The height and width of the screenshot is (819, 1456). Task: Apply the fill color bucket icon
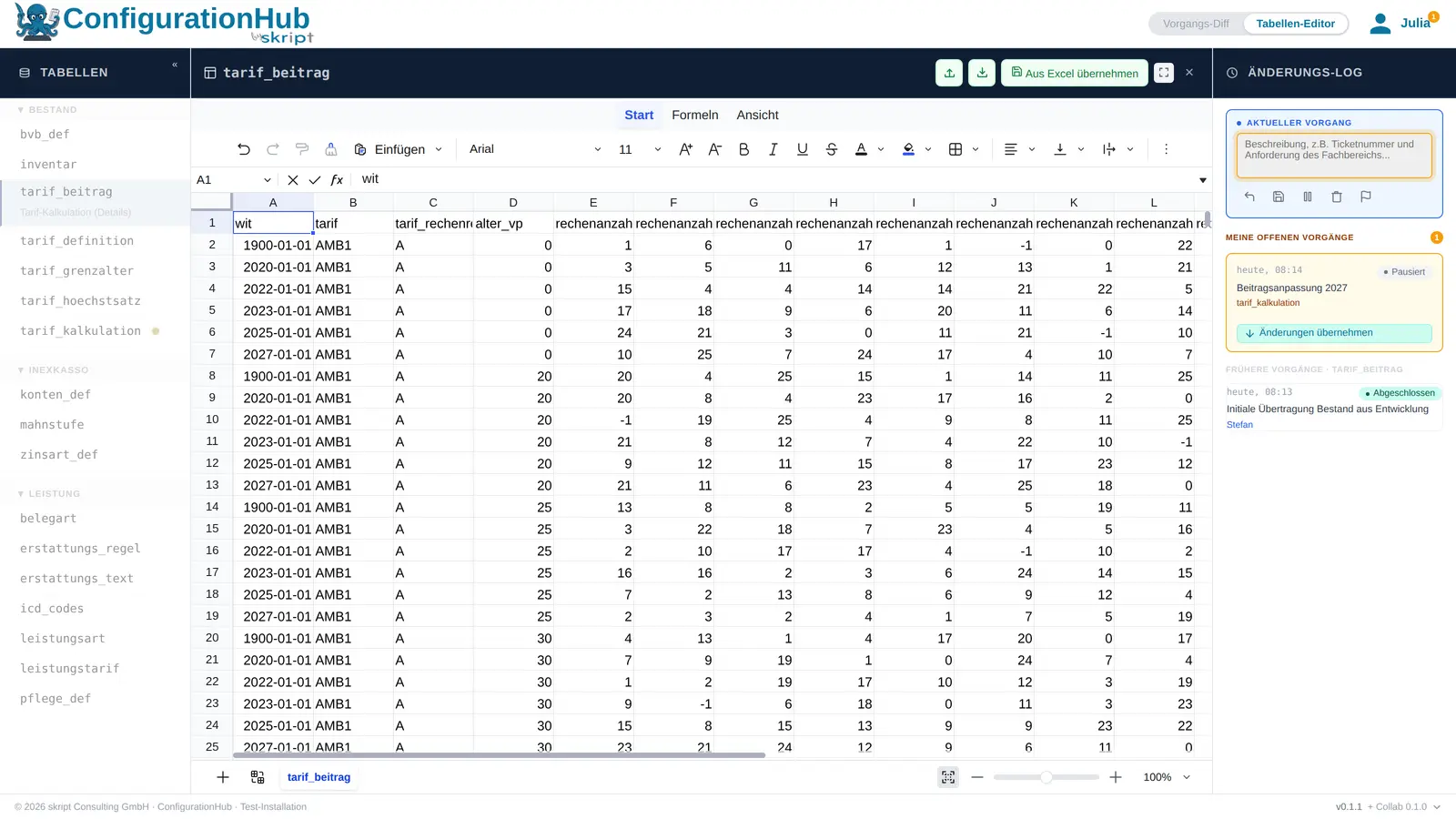(x=908, y=149)
